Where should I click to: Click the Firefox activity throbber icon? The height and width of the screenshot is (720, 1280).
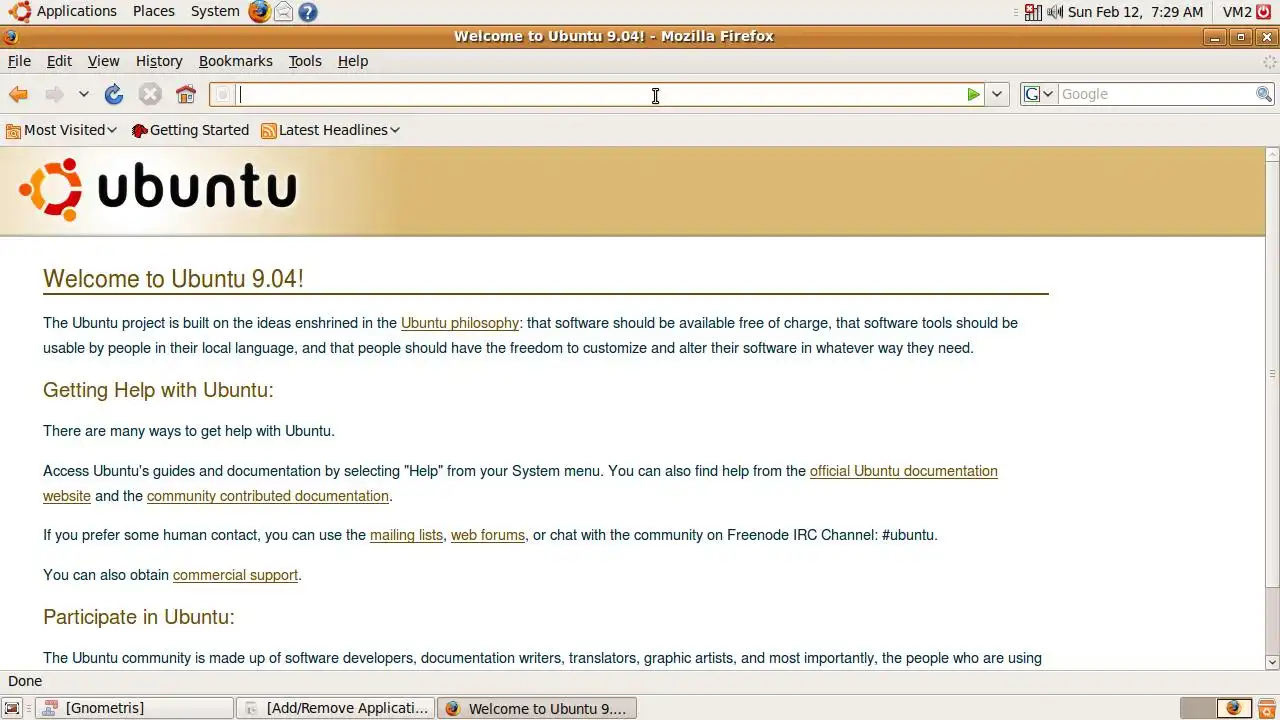point(1270,61)
